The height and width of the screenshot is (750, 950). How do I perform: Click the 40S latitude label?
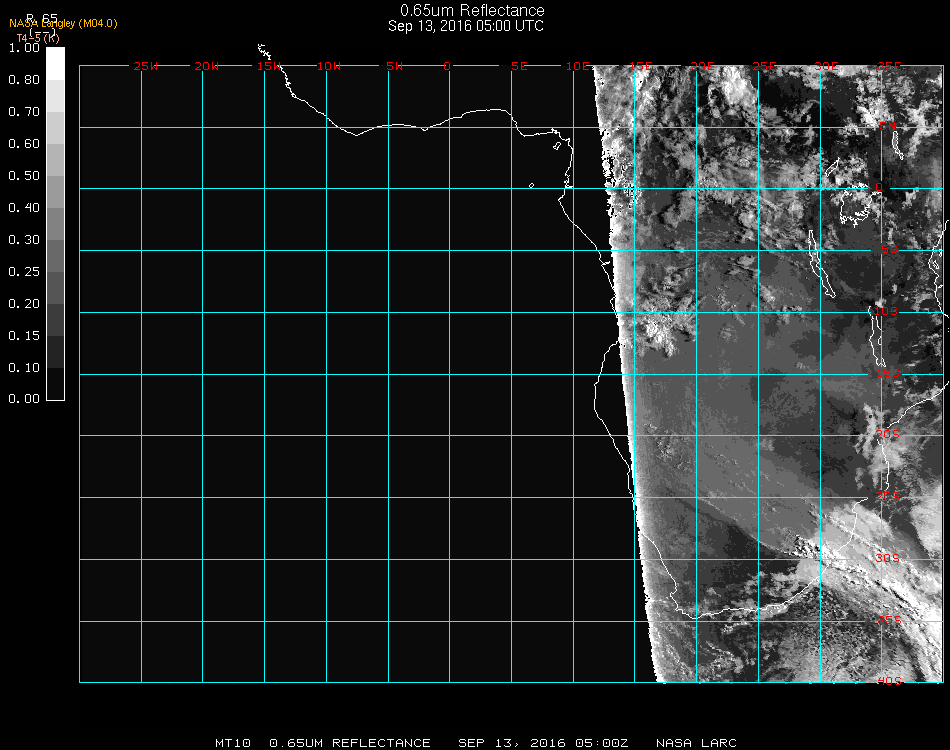tap(888, 681)
